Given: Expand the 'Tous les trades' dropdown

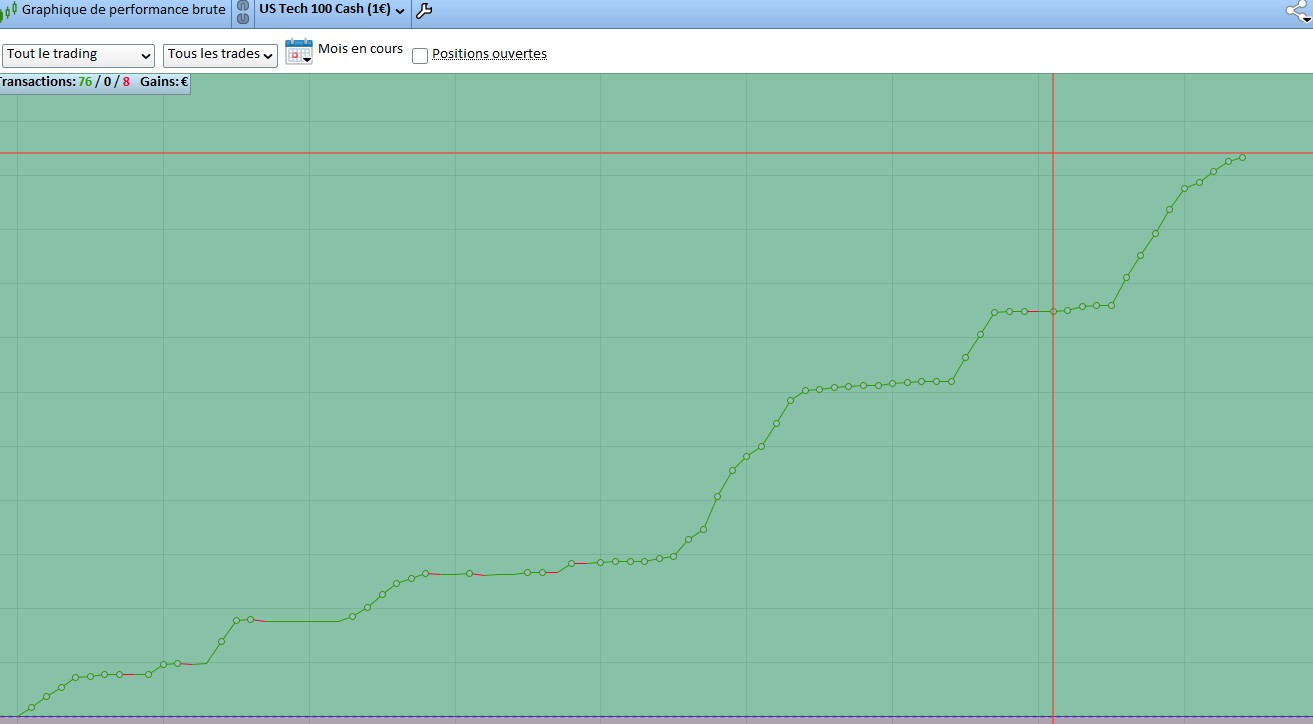Looking at the screenshot, I should click(x=220, y=55).
